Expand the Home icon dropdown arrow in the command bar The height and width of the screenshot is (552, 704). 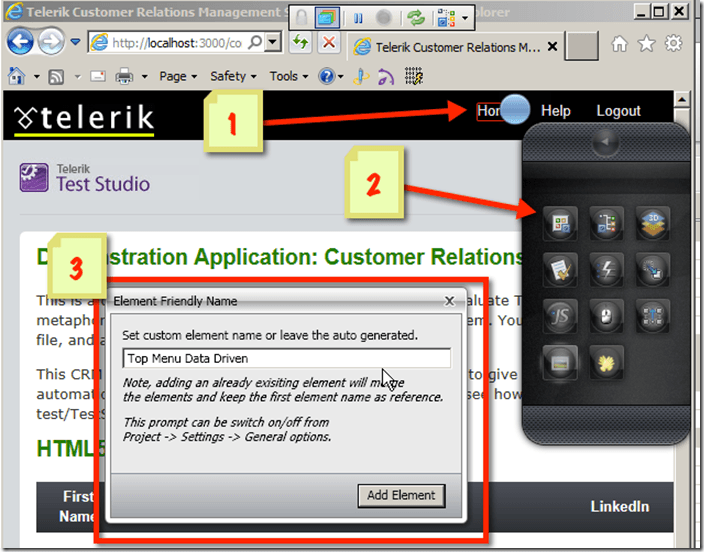click(36, 77)
